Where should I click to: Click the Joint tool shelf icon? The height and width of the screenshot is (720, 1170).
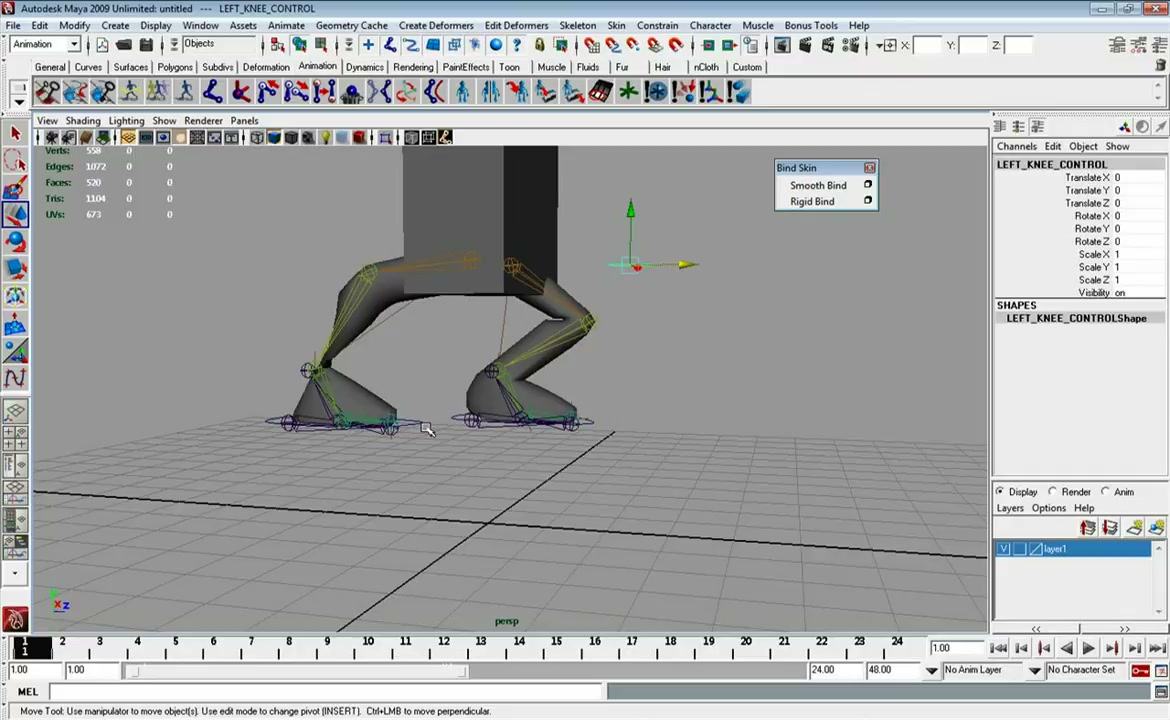pos(212,92)
